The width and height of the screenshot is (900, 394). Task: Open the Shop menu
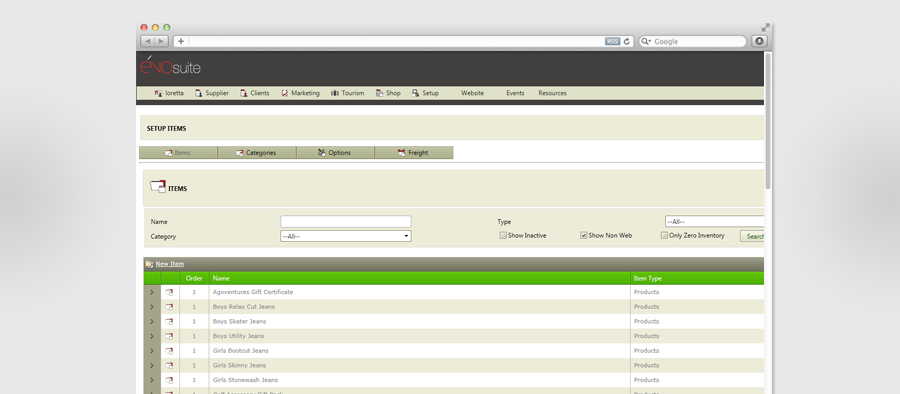click(x=388, y=93)
